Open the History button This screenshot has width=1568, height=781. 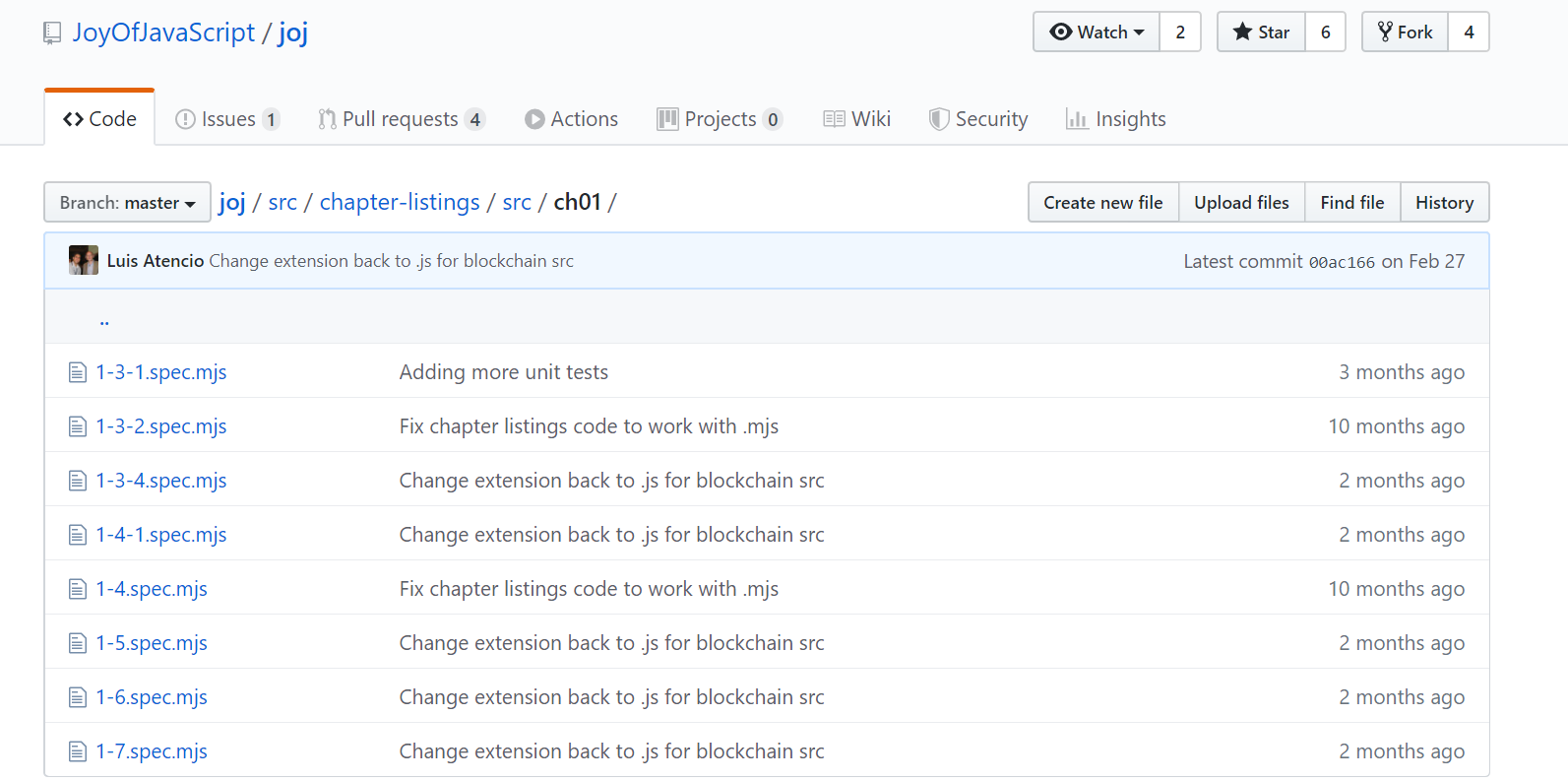click(x=1444, y=202)
